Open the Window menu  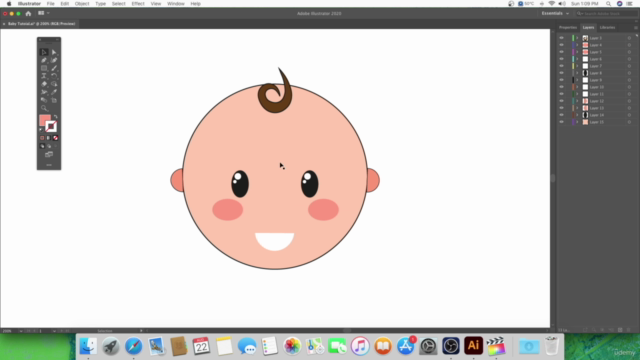[176, 4]
